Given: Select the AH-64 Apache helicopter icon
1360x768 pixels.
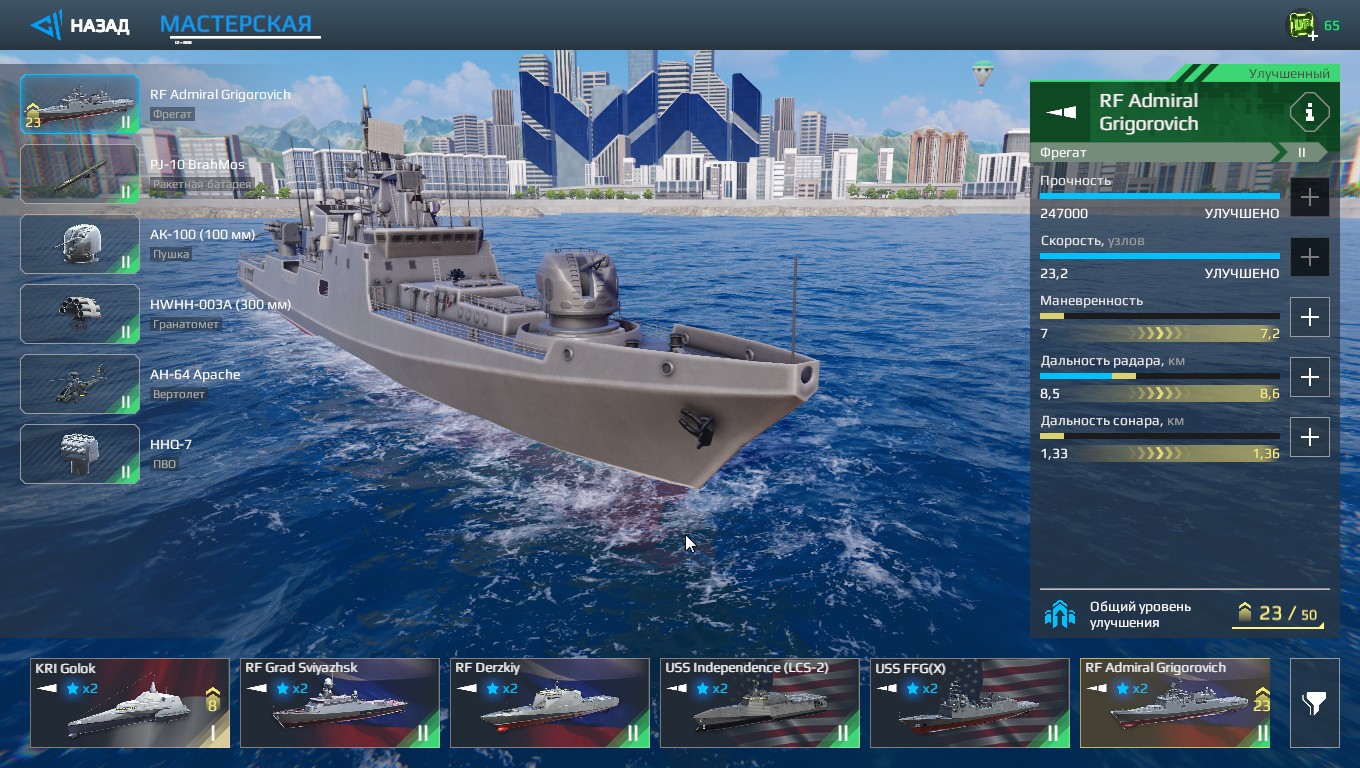Looking at the screenshot, I should [x=80, y=384].
